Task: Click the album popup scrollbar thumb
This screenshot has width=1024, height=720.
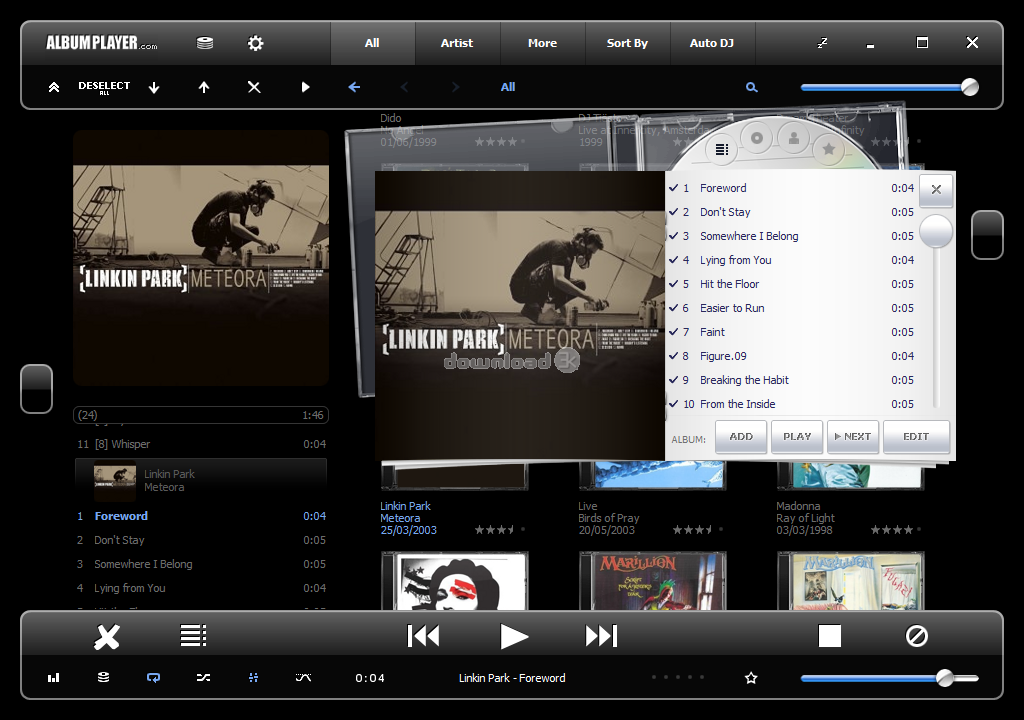Action: (x=936, y=231)
